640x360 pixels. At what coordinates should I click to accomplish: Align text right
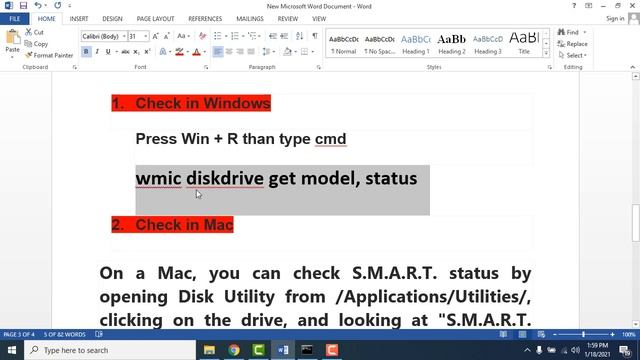[x=240, y=52]
